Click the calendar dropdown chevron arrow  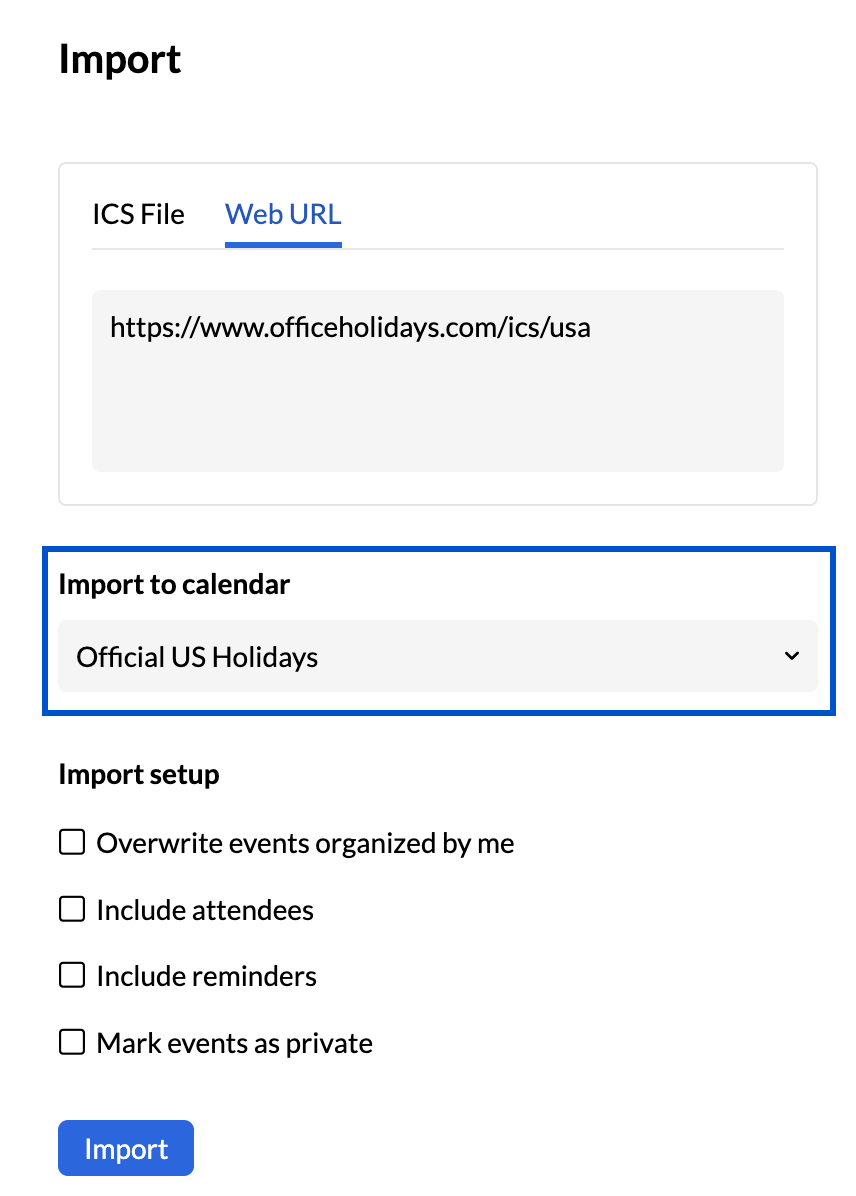[792, 656]
